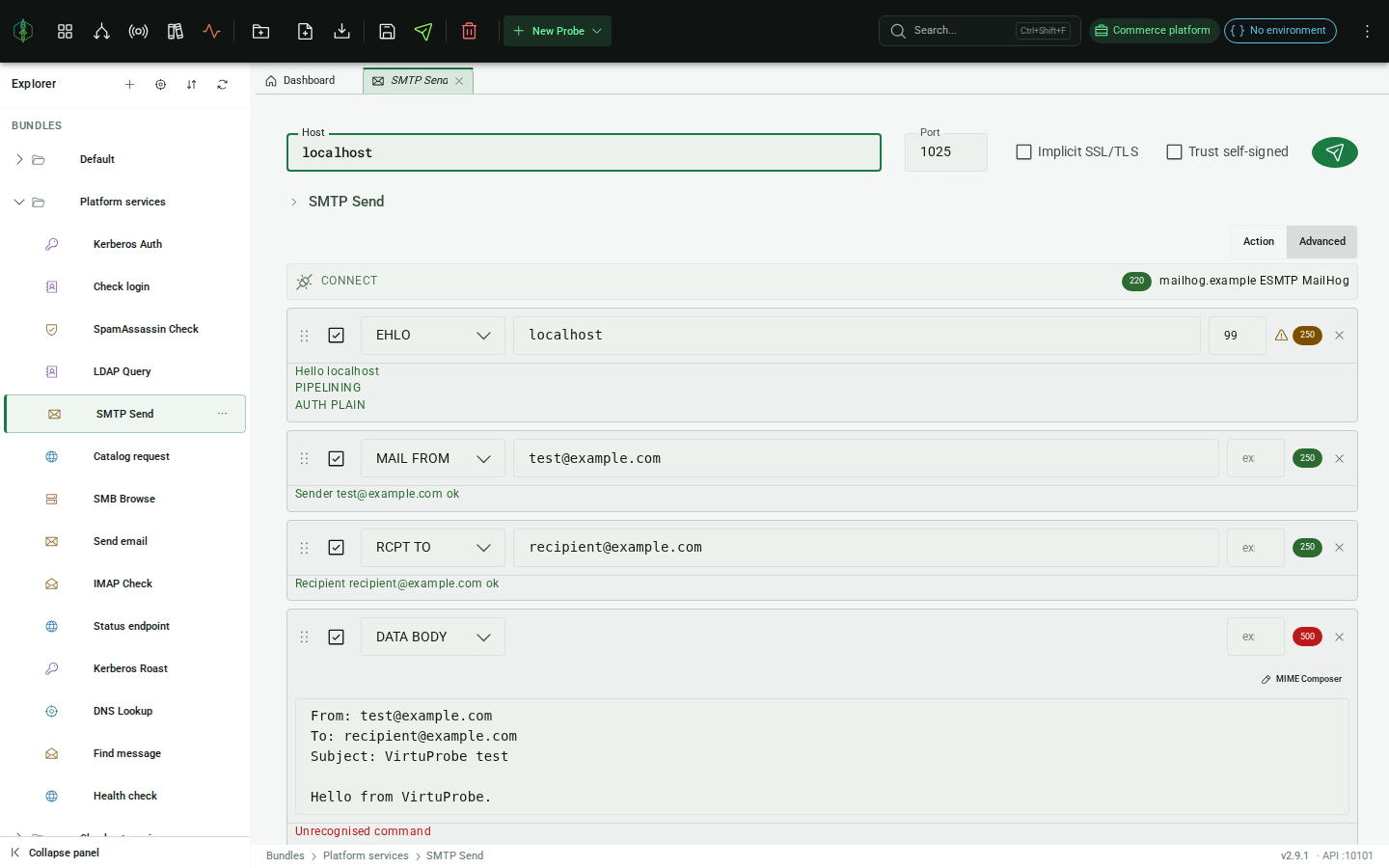Click the Explorer add plus icon
1389x868 pixels.
coord(129,85)
